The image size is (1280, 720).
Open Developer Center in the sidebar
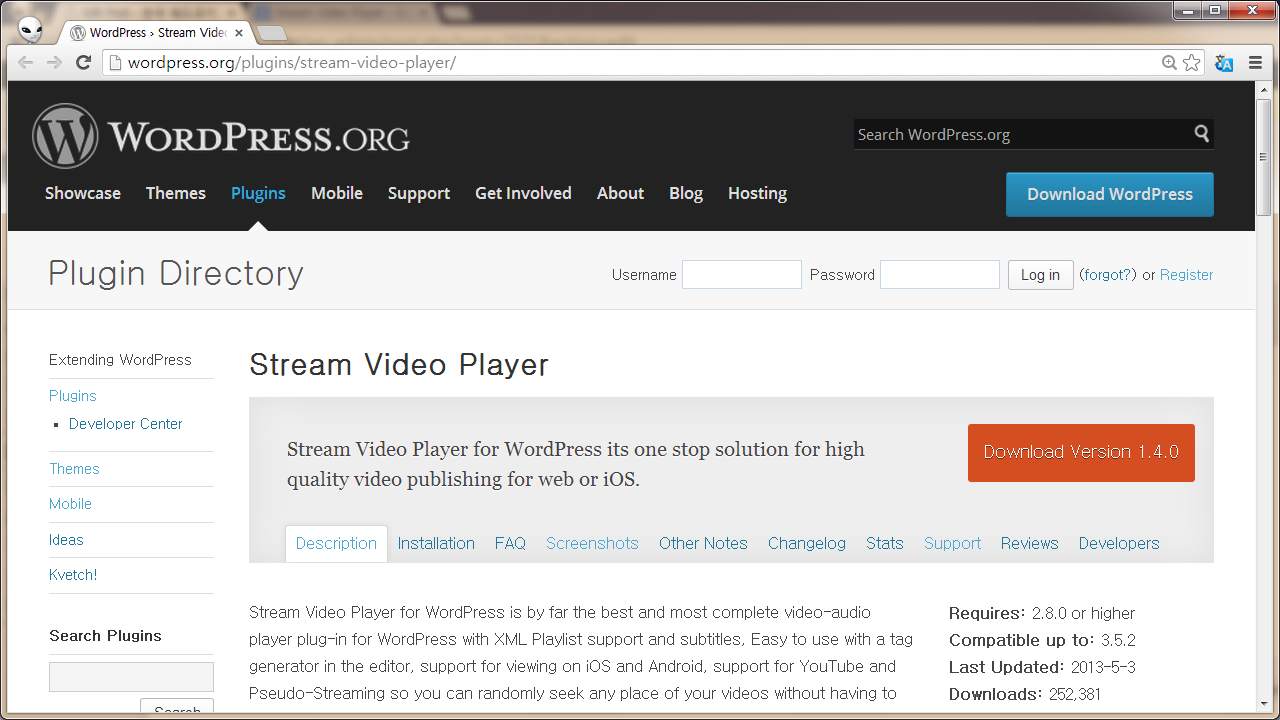click(x=125, y=423)
